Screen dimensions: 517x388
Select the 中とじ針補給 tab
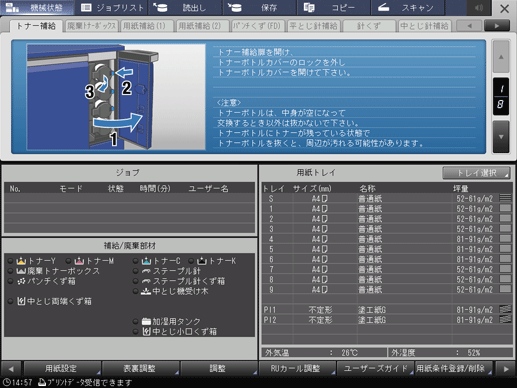[x=424, y=26]
